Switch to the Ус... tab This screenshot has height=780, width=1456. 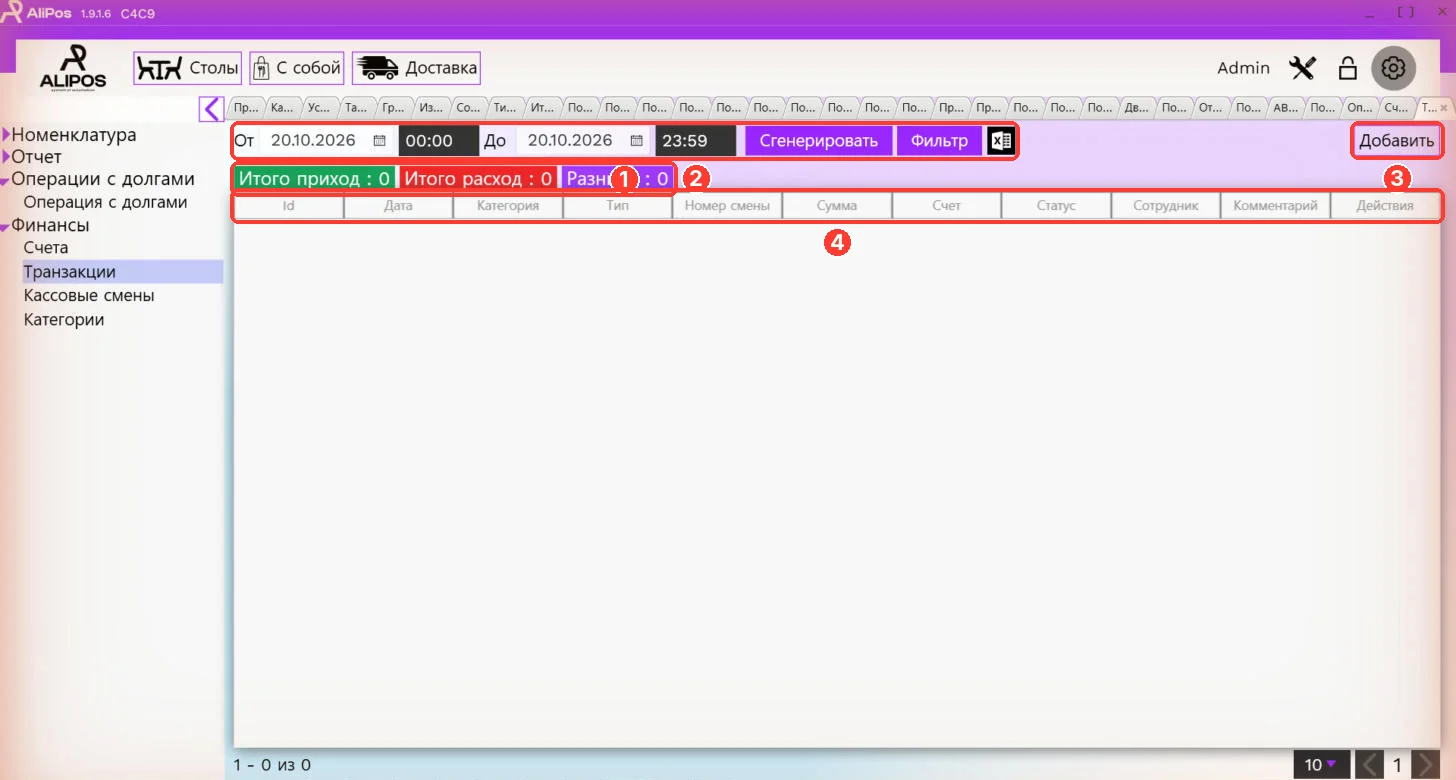tap(320, 107)
